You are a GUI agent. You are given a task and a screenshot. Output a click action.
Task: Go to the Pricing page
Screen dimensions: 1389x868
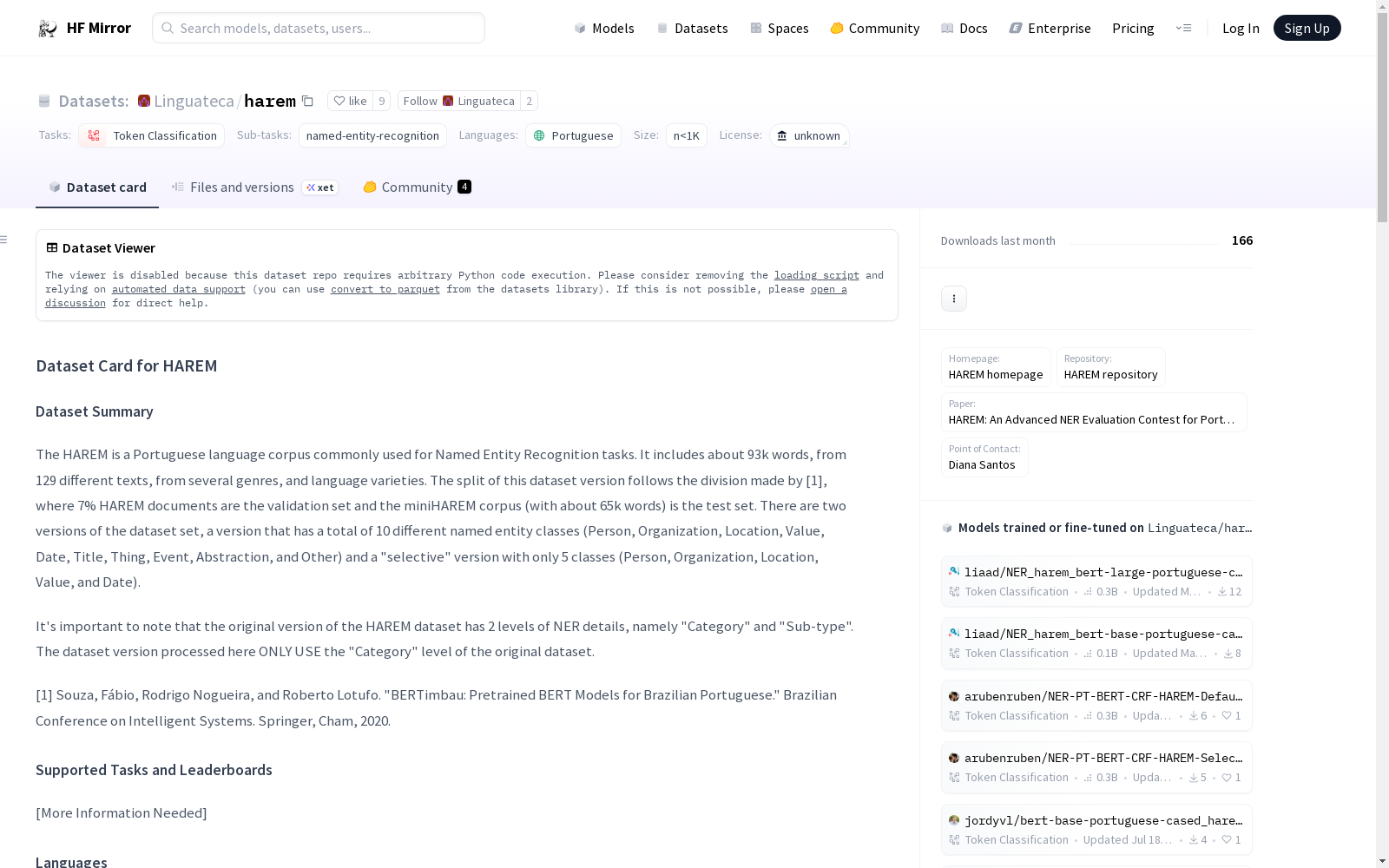point(1133,28)
